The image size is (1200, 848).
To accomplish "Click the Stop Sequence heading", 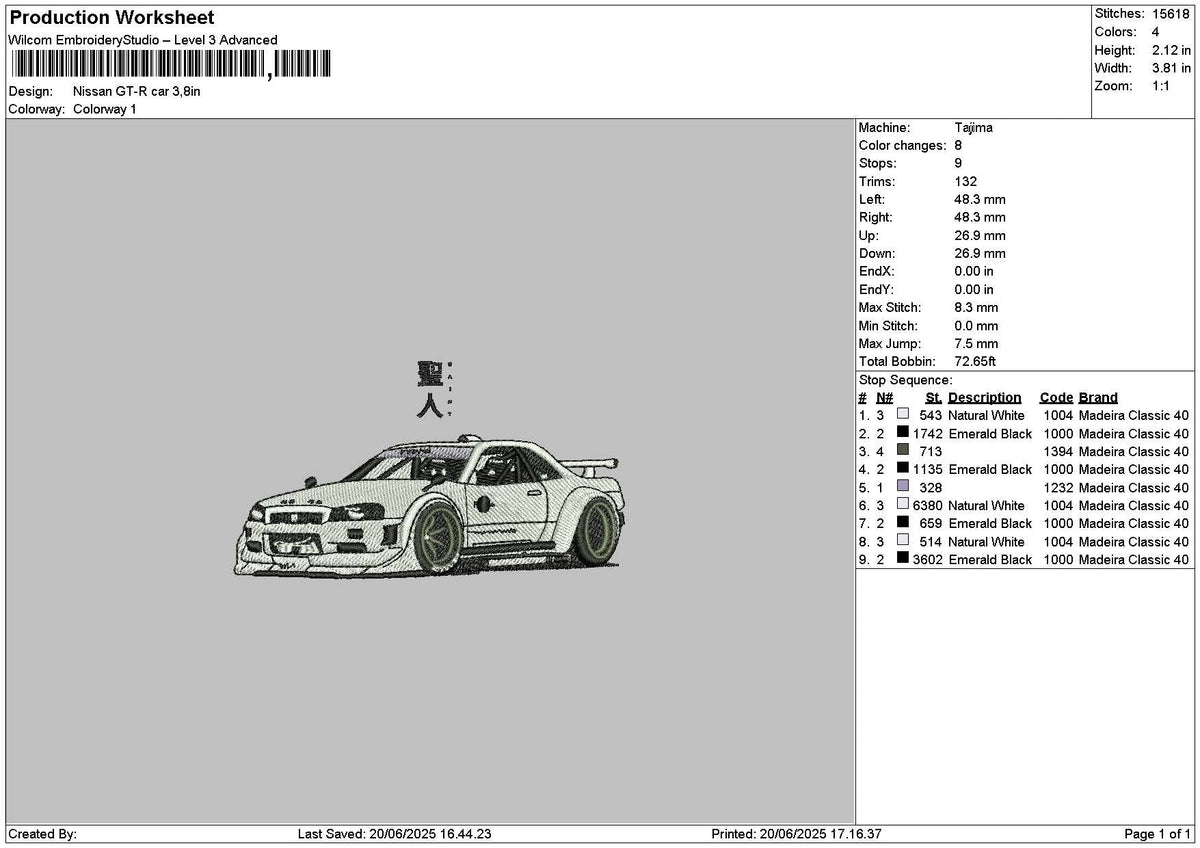I will 906,380.
